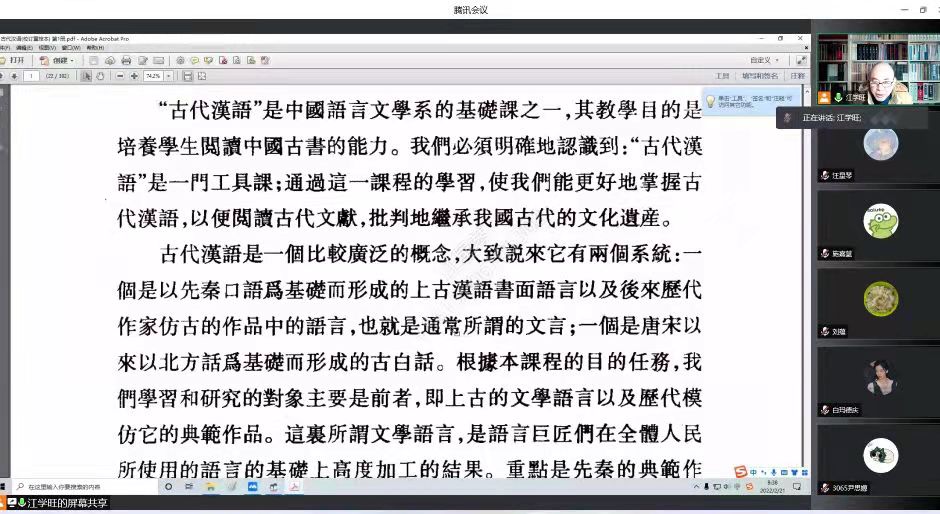Open the 窗口 (Window) menu
Image resolution: width=940 pixels, height=514 pixels.
[70, 47]
